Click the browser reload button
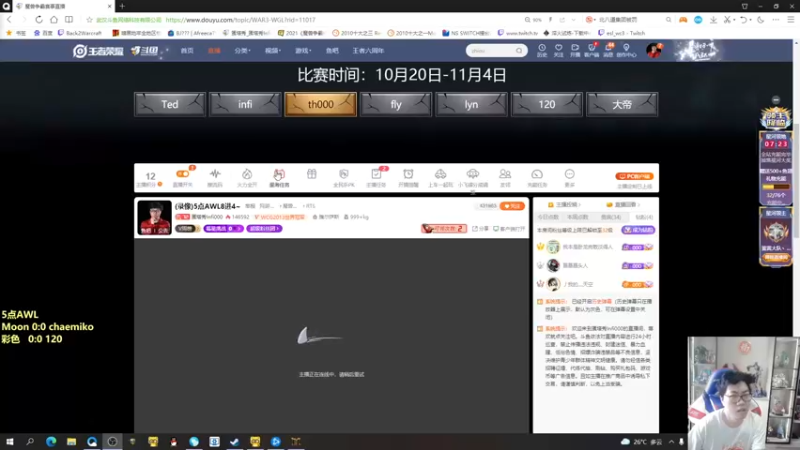The width and height of the screenshot is (800, 450). [39, 19]
